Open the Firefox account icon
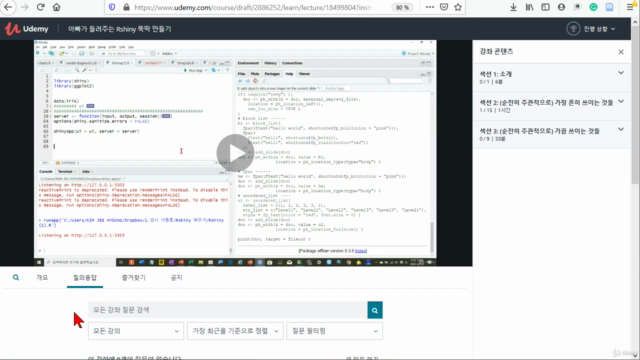The image size is (640, 360). (x=561, y=7)
